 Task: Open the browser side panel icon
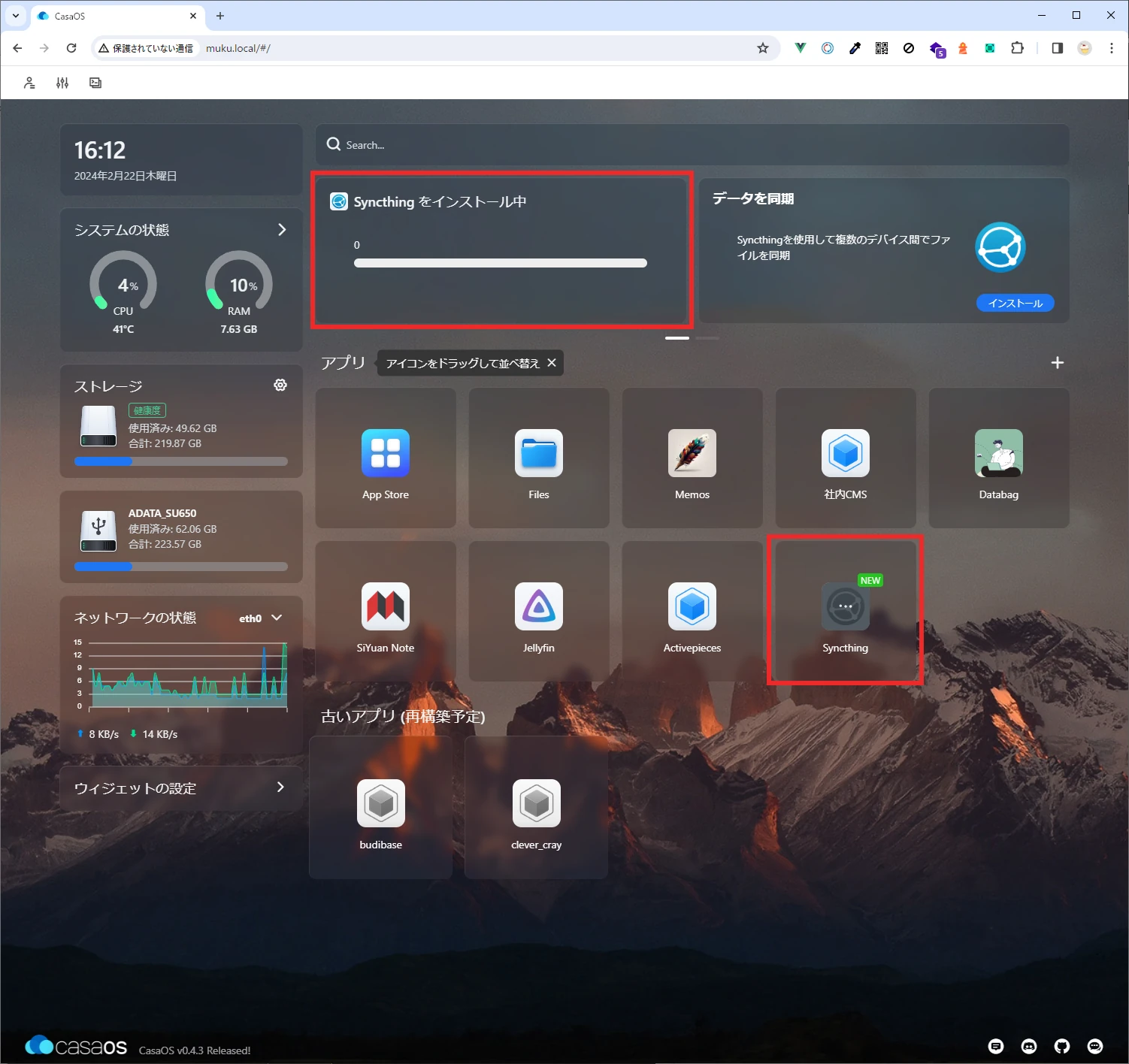1057,48
